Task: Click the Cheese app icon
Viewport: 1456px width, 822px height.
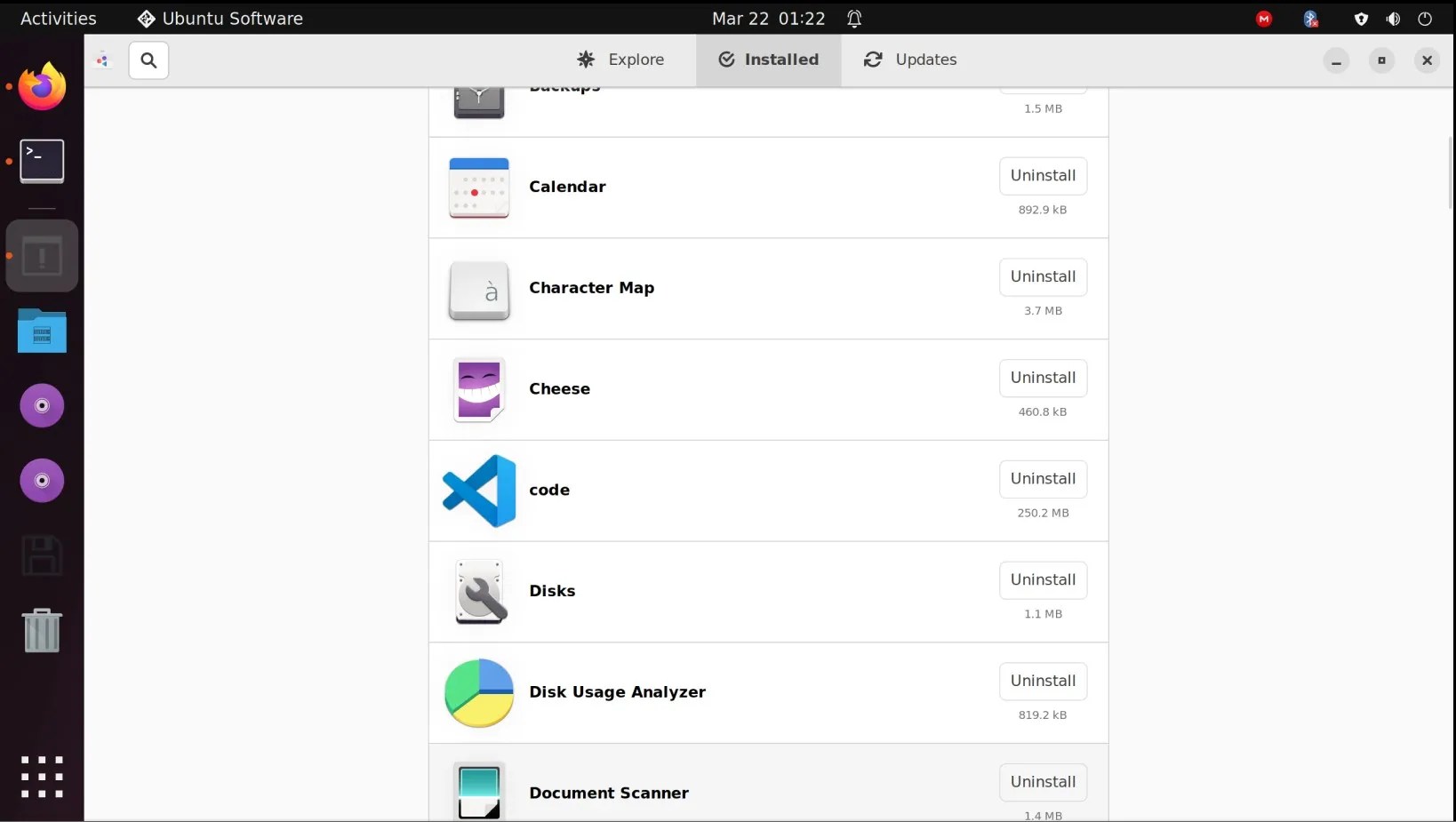Action: point(479,389)
